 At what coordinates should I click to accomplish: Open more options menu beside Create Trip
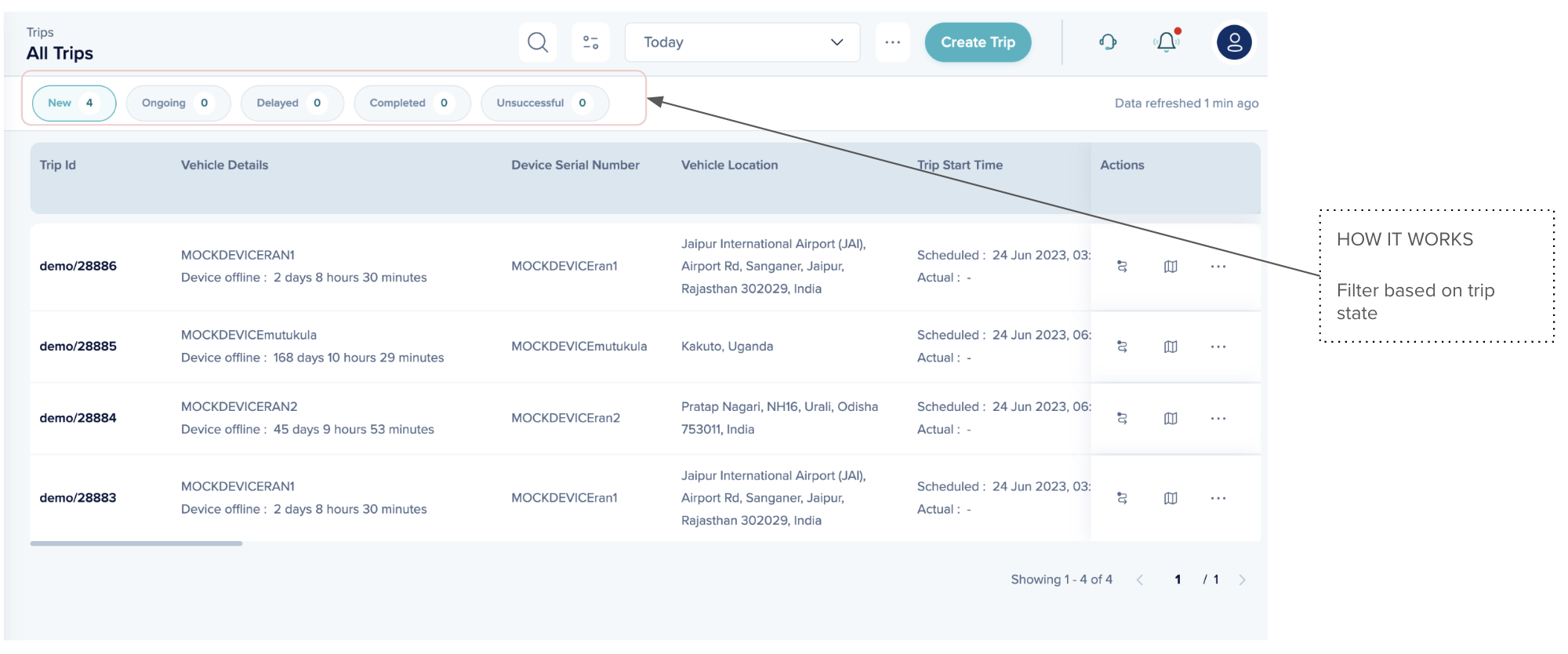(892, 42)
